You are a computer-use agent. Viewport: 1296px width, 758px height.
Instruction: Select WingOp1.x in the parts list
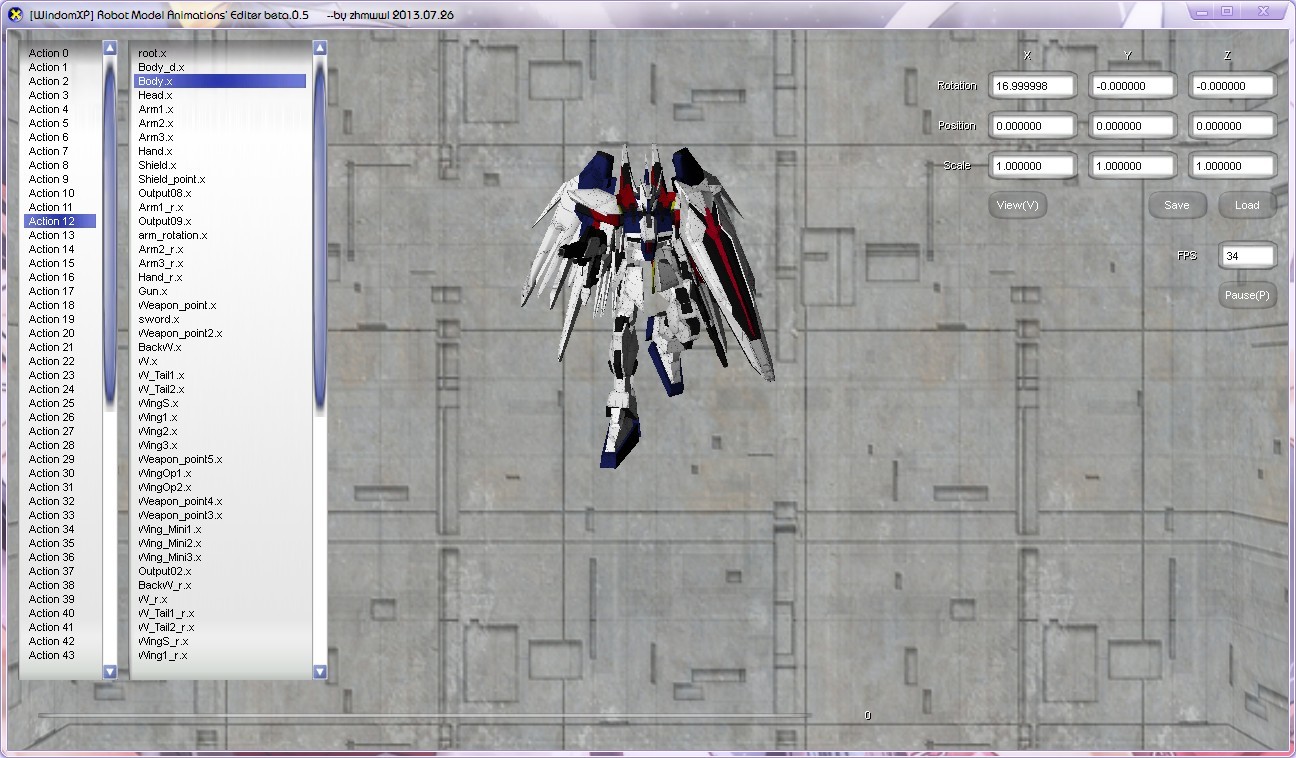220,473
